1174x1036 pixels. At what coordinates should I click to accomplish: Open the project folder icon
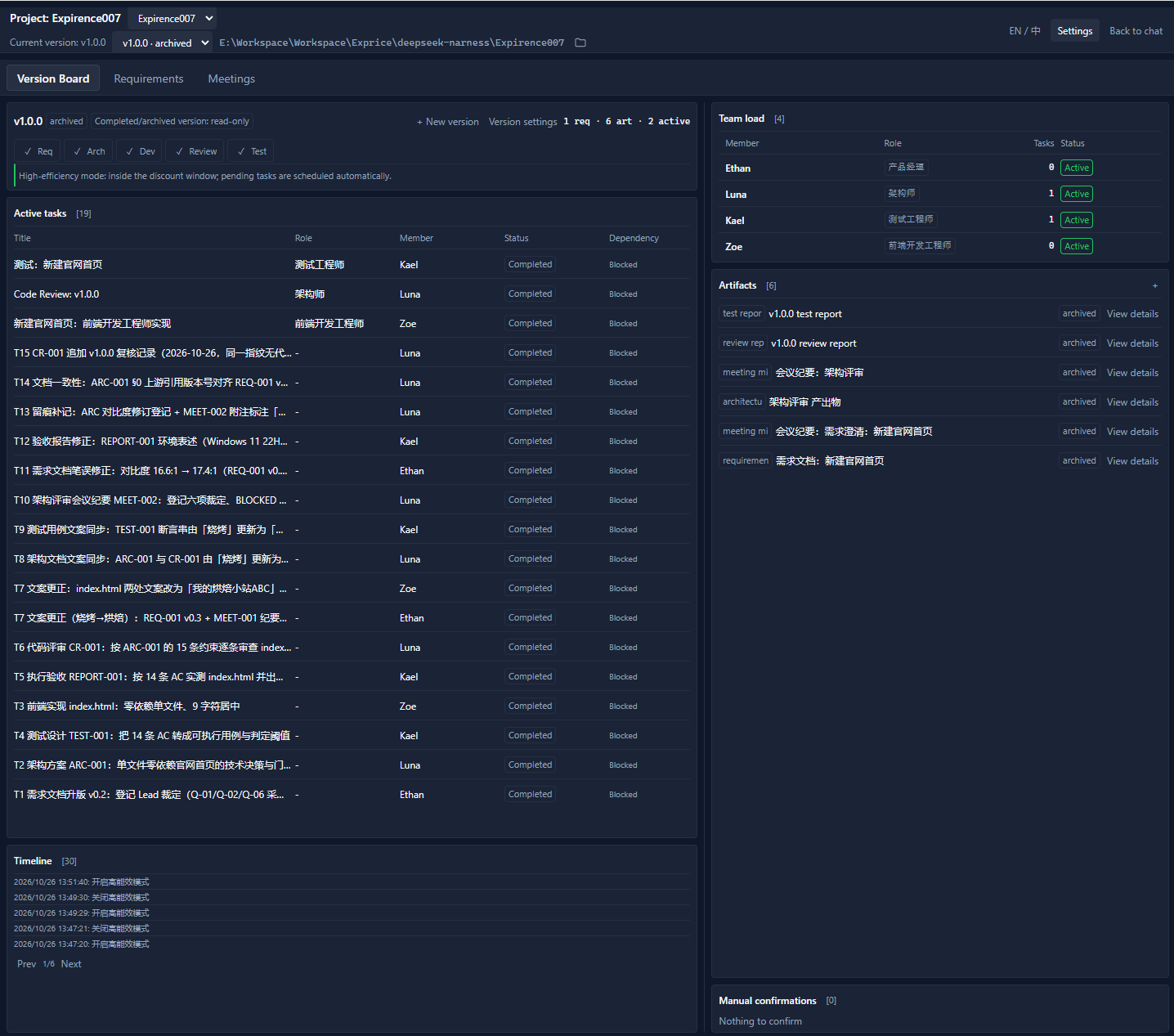(580, 43)
